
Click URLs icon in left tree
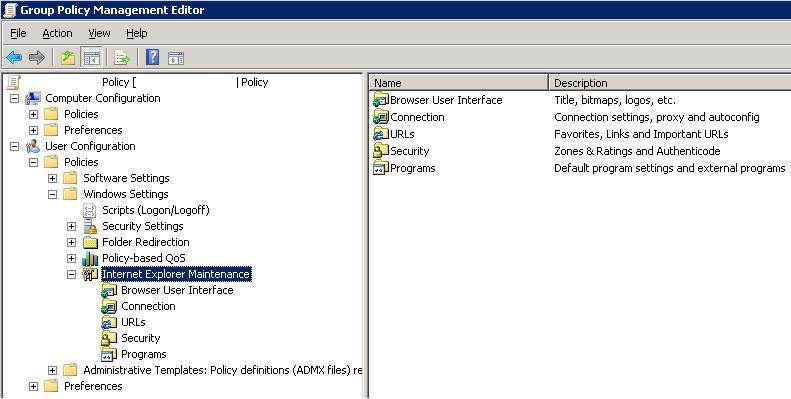click(109, 322)
